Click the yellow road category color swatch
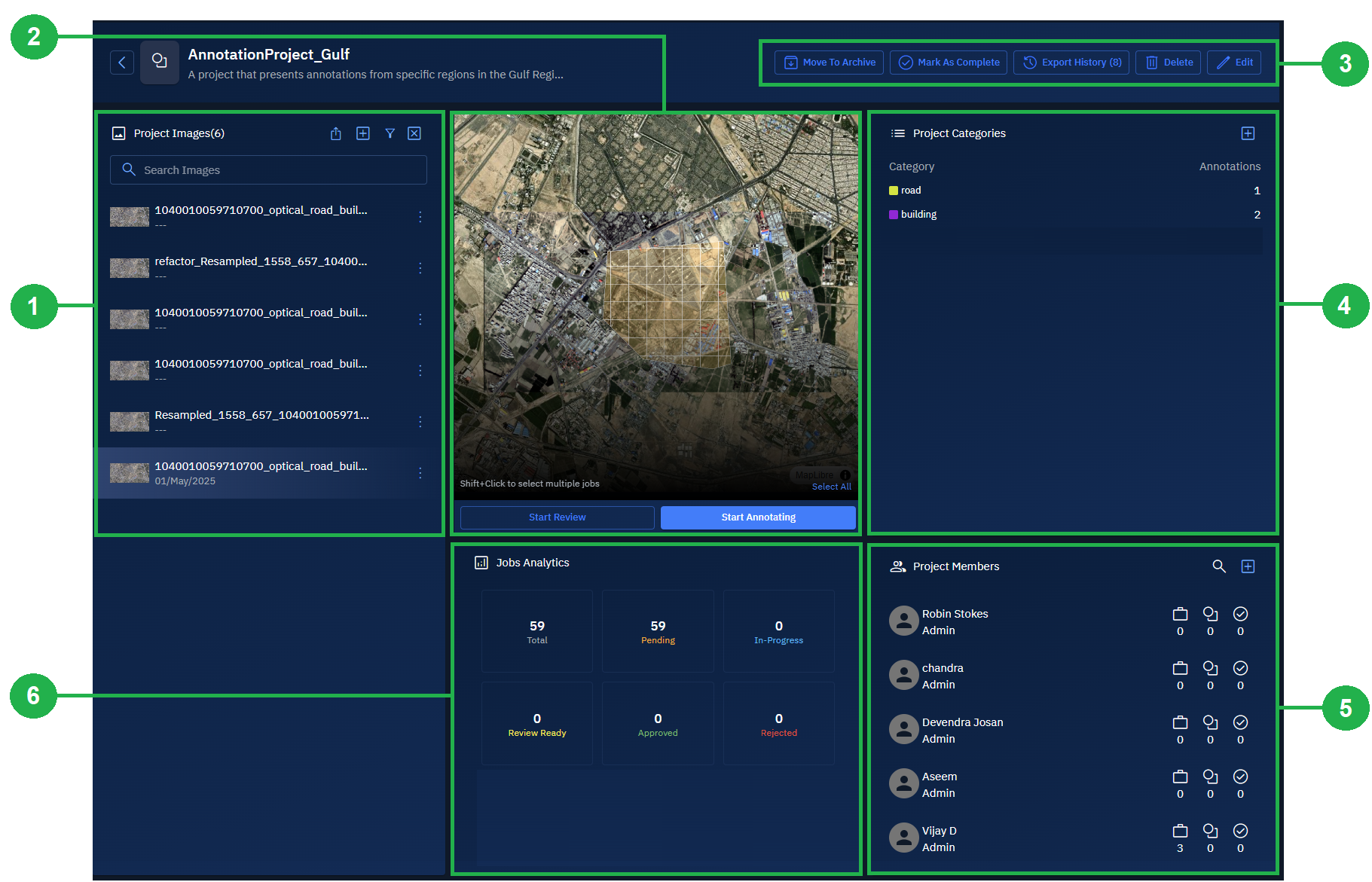Screen dimensions: 1372x882 pyautogui.click(x=894, y=191)
